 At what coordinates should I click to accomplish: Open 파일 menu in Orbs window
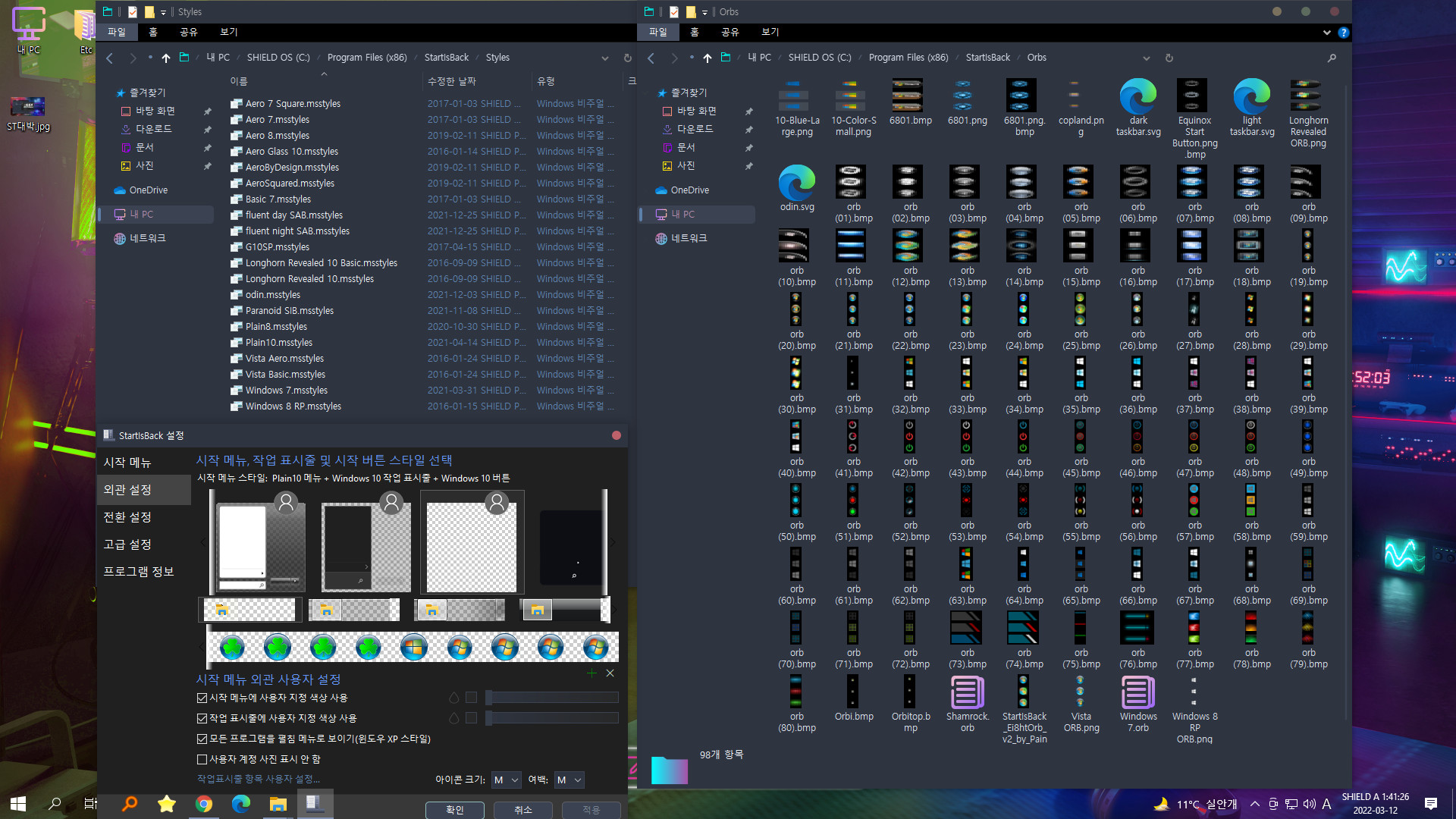658,32
